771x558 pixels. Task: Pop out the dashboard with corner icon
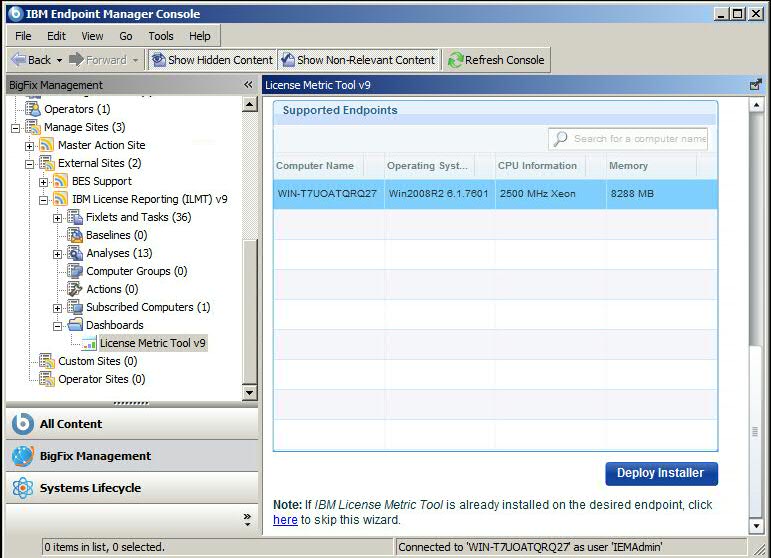[756, 85]
